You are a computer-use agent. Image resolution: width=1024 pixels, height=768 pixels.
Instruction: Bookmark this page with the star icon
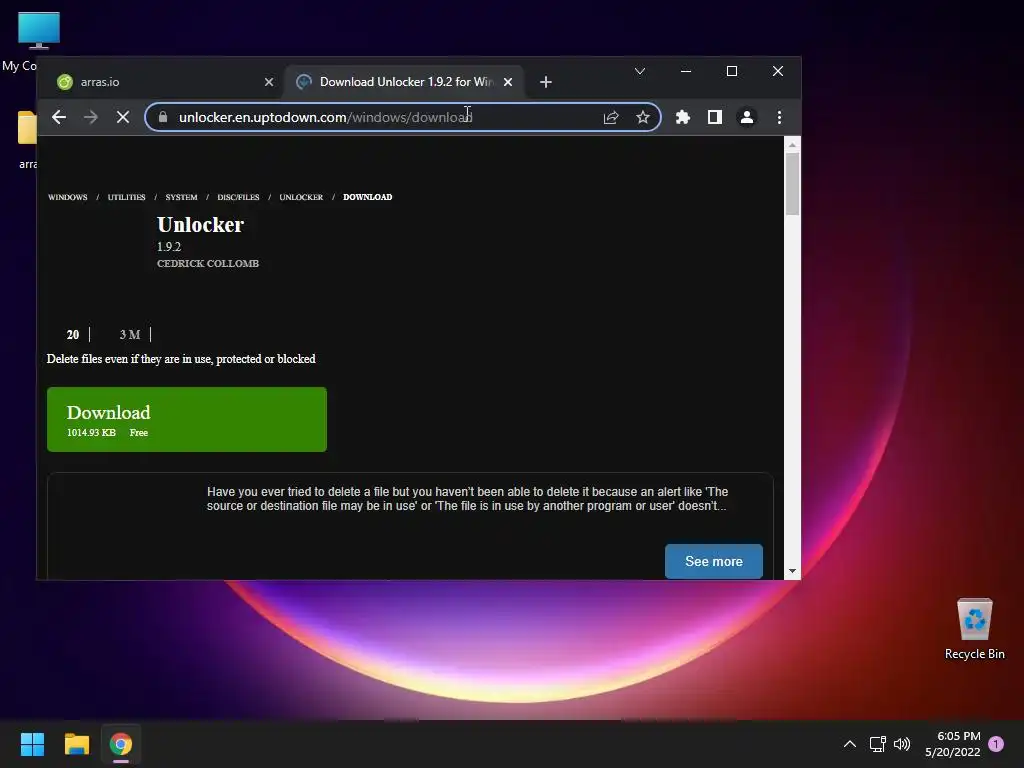643,117
